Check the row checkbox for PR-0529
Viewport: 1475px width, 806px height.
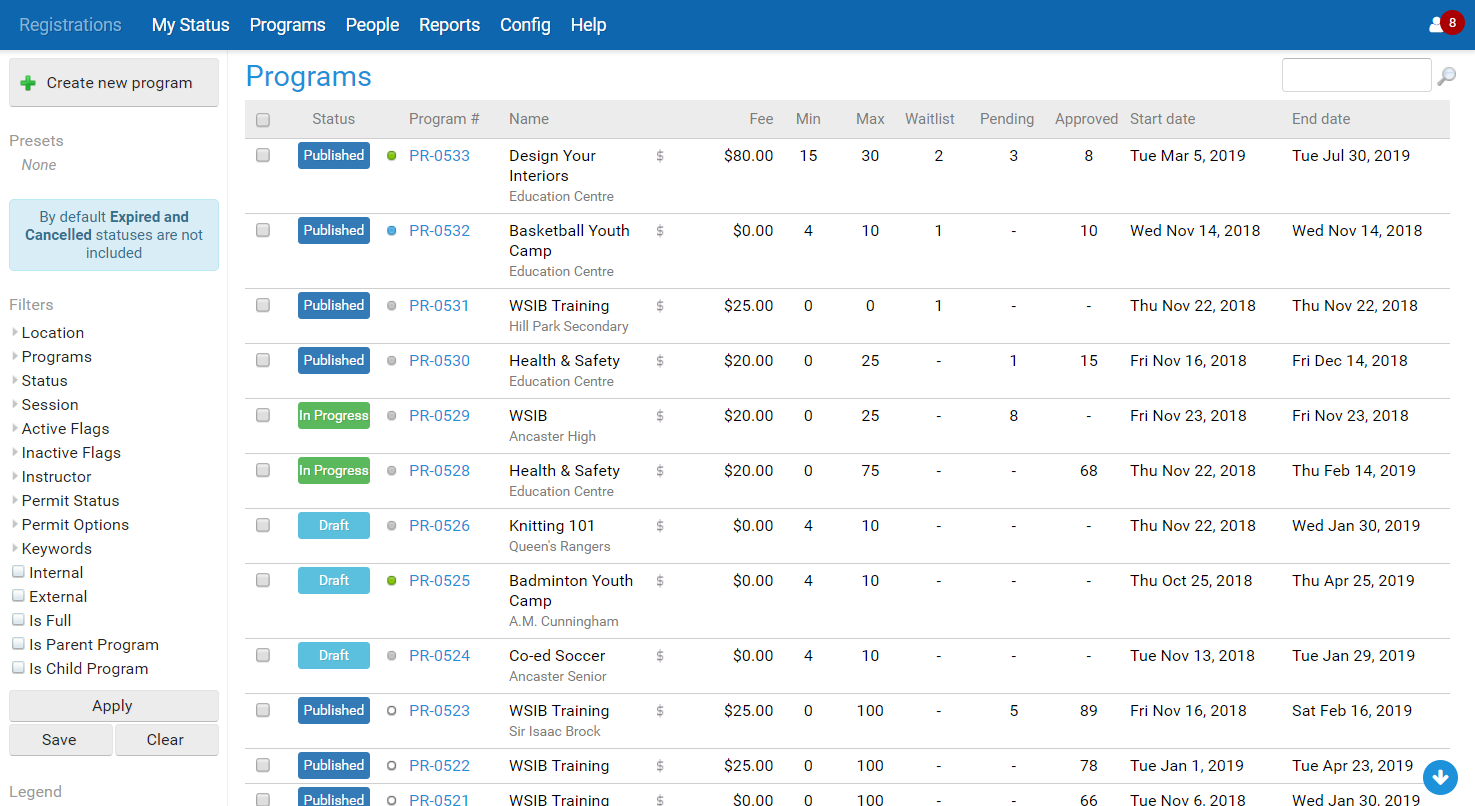coord(263,415)
